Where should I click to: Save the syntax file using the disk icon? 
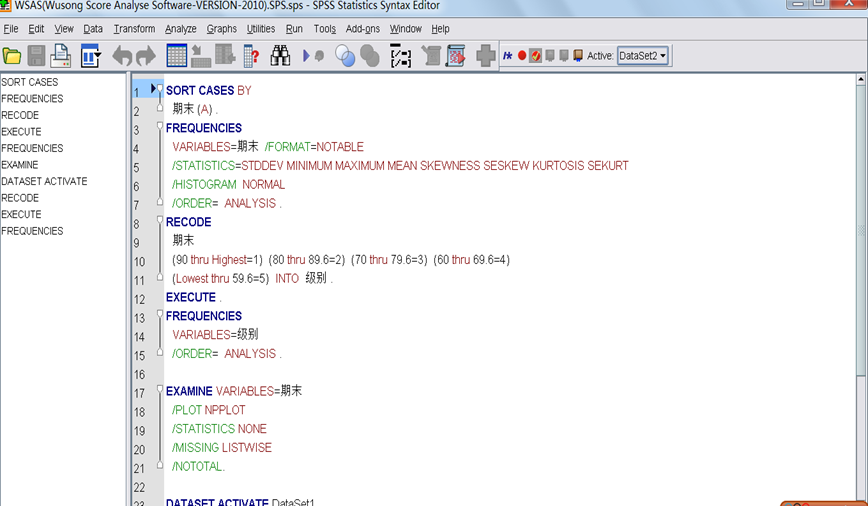point(37,56)
